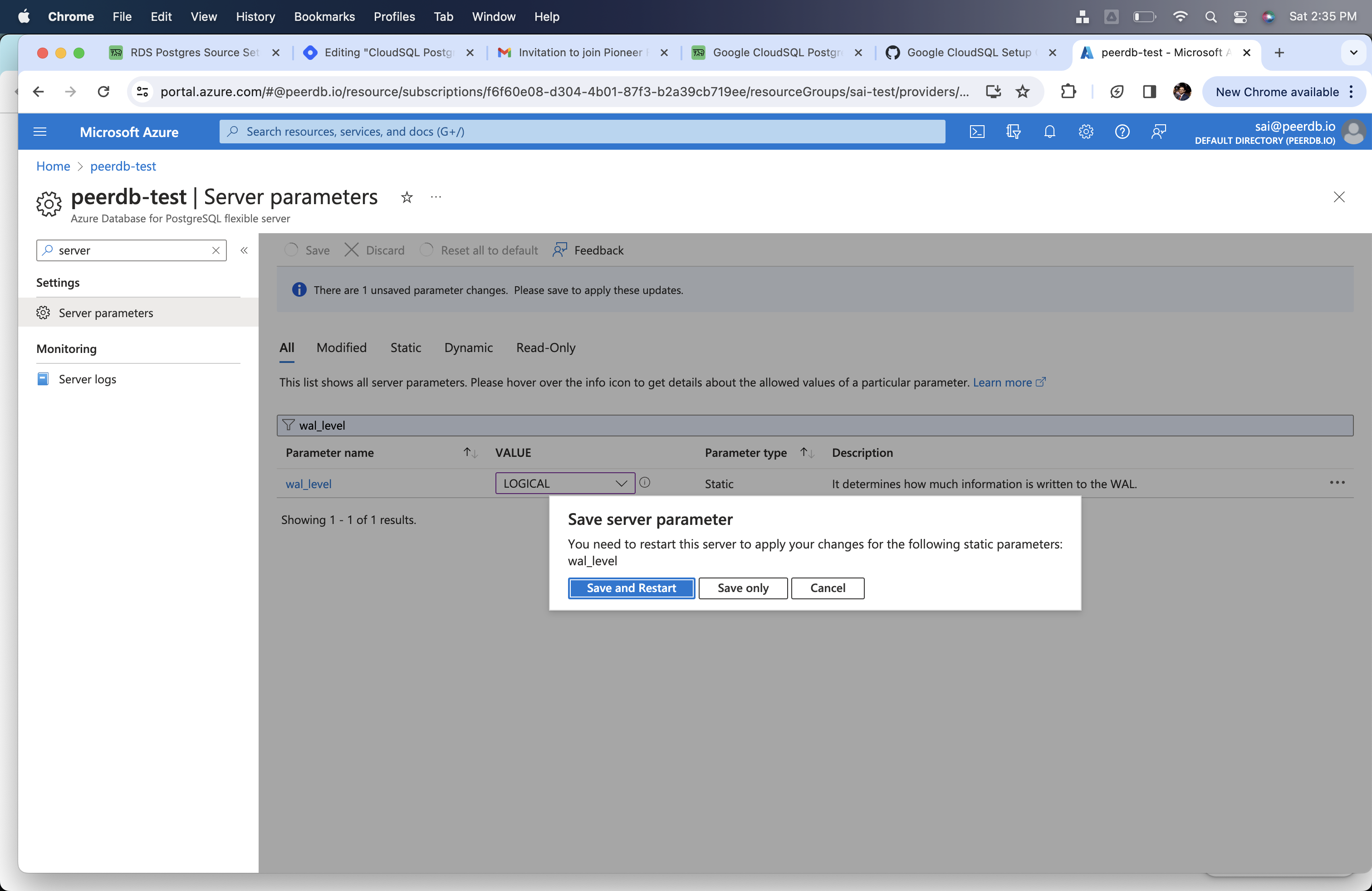1372x891 pixels.
Task: Click the Learn more link
Action: tap(1001, 381)
